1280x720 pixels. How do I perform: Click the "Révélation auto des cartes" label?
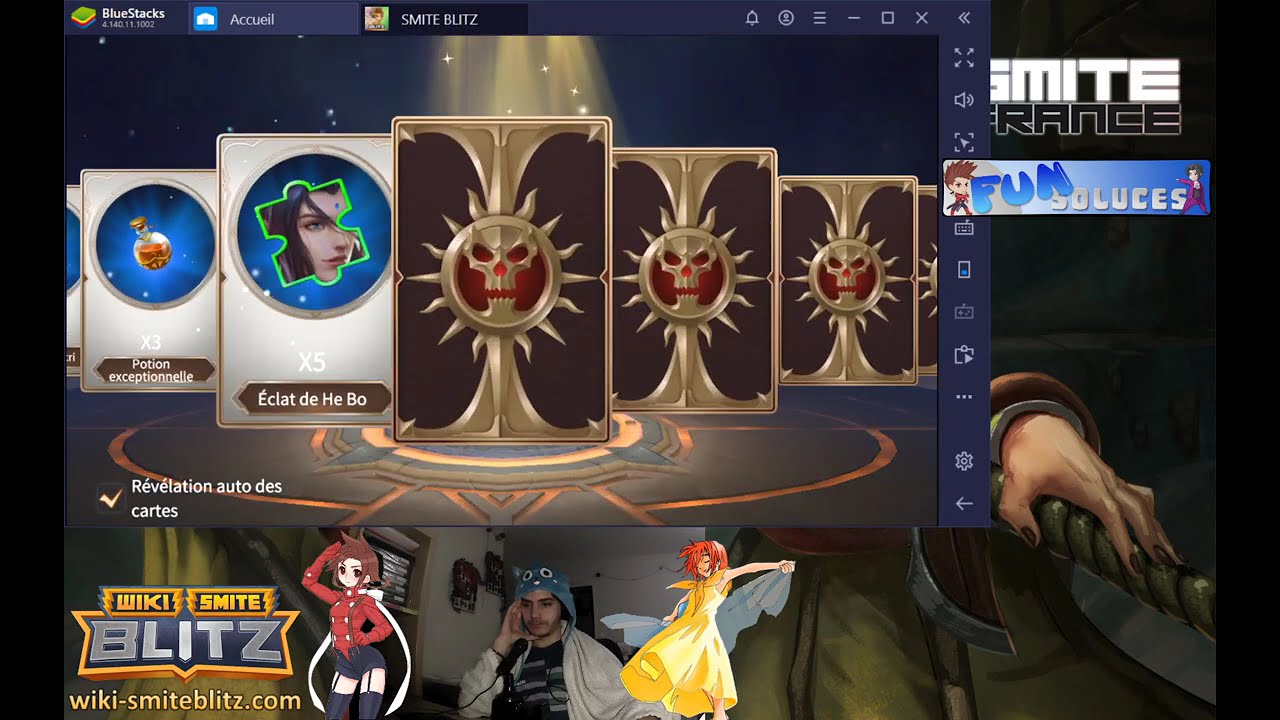pyautogui.click(x=207, y=498)
